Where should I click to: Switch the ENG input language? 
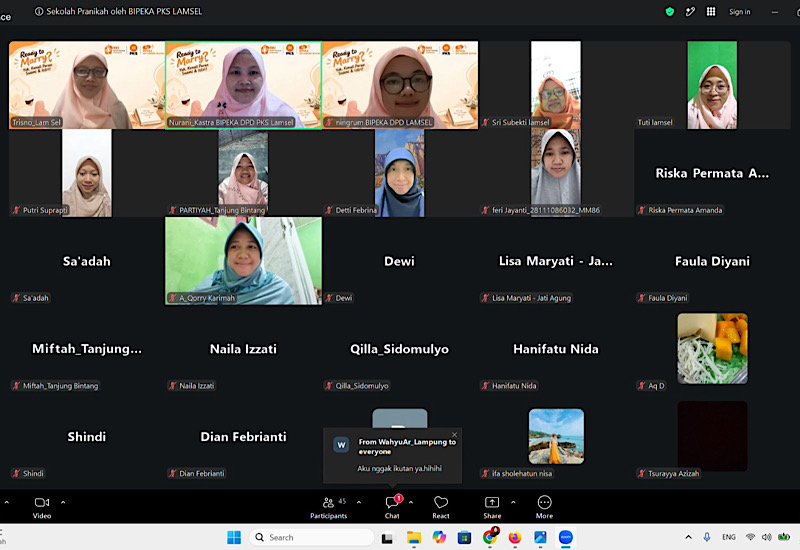(x=729, y=537)
